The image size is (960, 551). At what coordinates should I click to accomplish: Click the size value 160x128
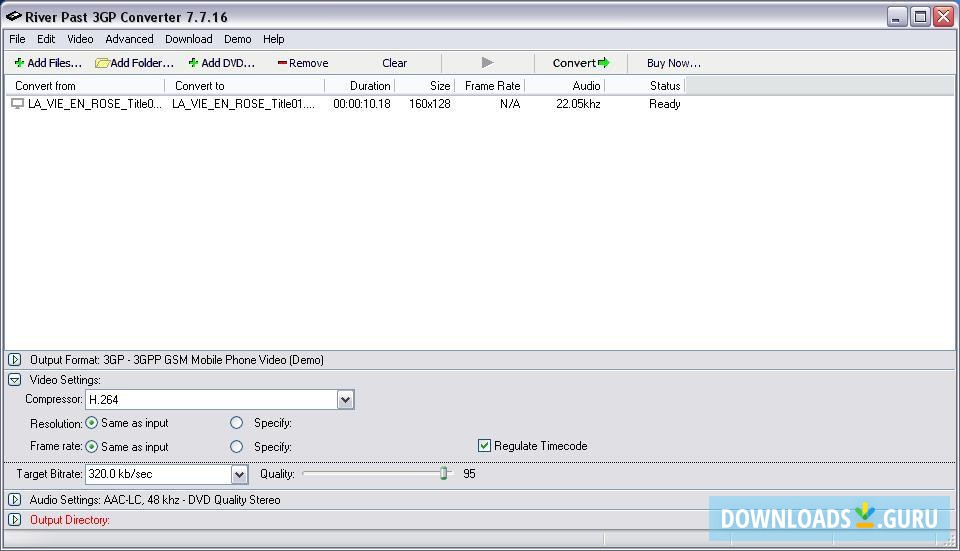coord(430,104)
